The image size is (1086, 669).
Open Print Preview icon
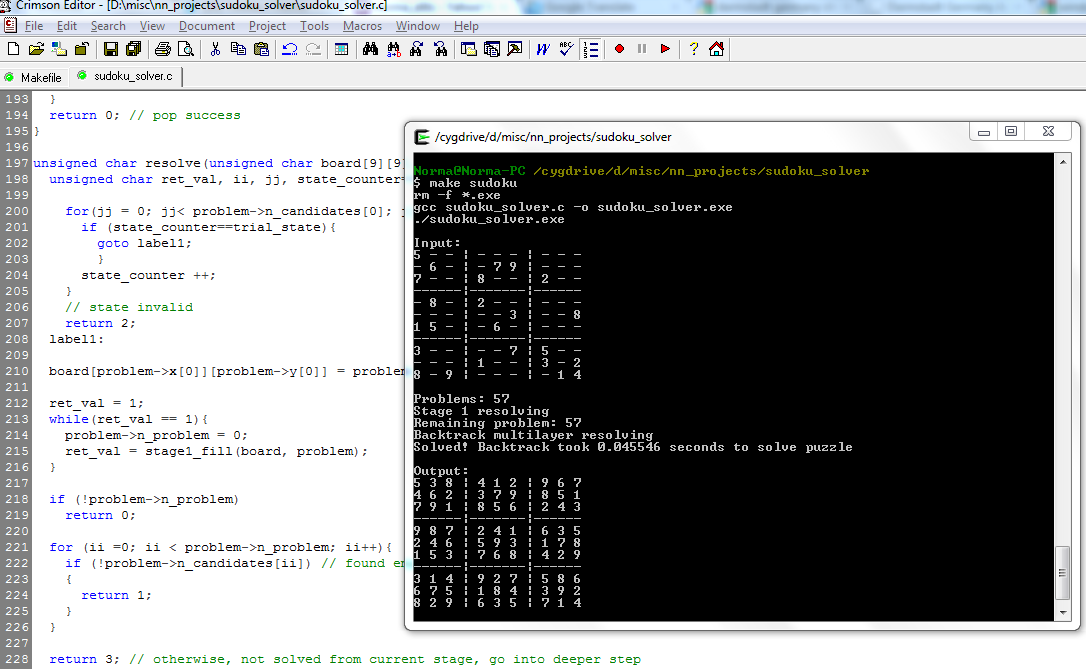click(x=186, y=49)
